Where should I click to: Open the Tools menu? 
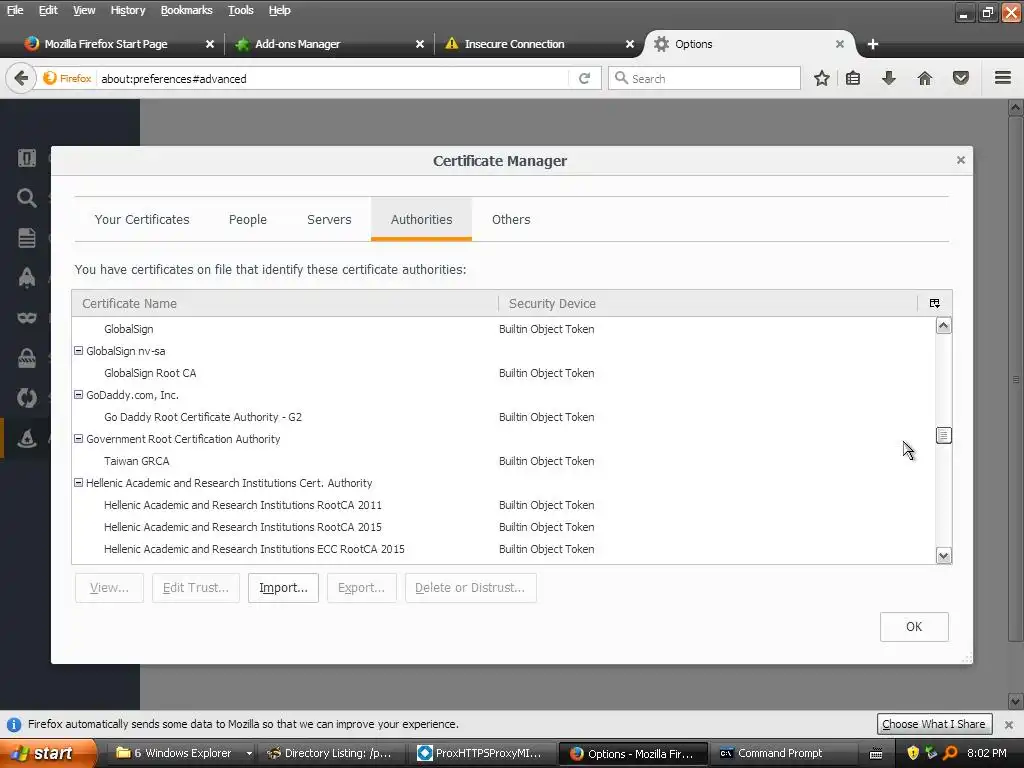click(x=240, y=10)
